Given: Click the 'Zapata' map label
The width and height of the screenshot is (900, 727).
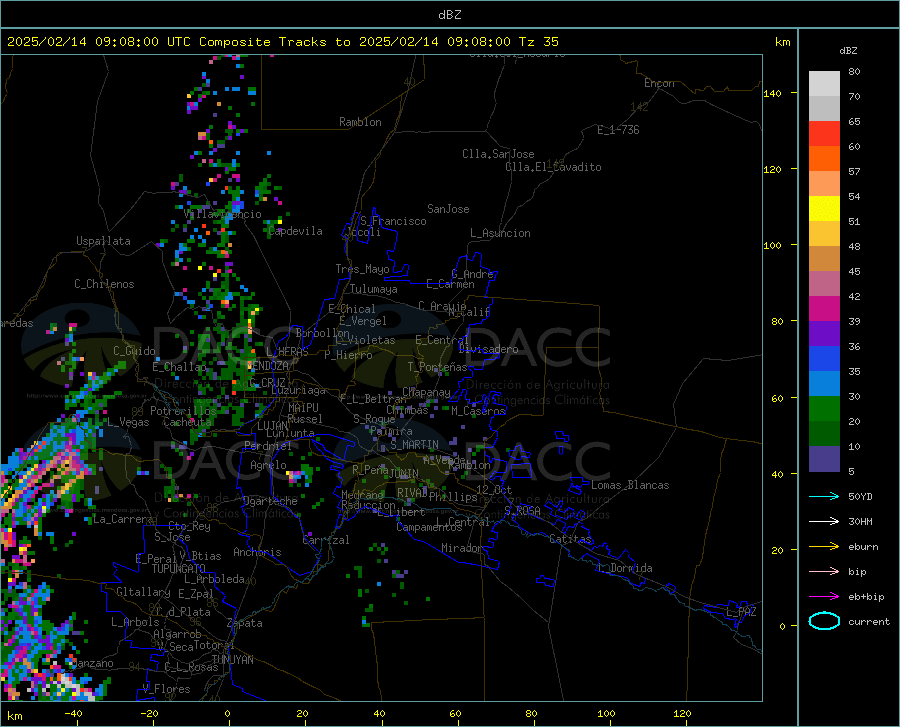Looking at the screenshot, I should 245,623.
